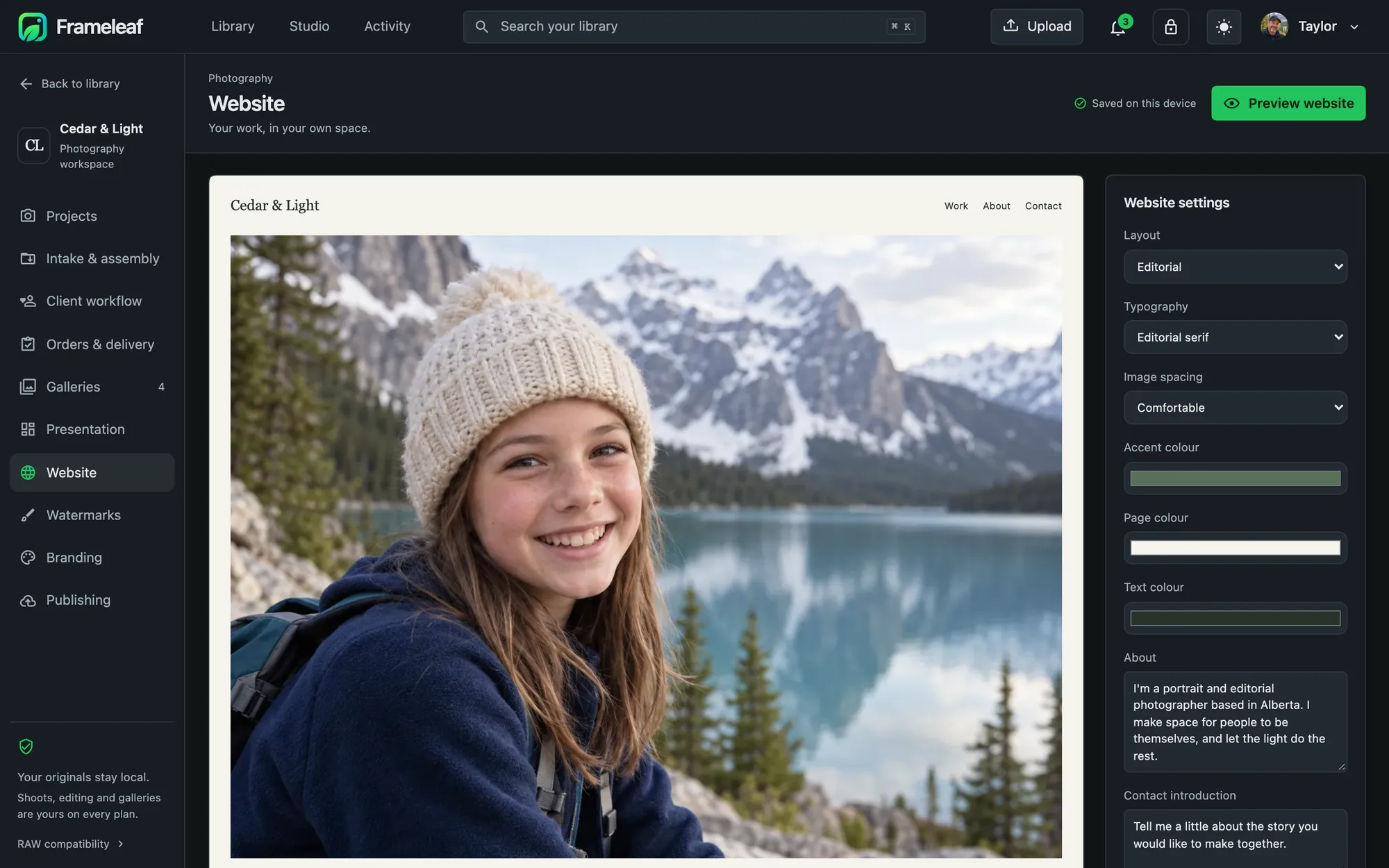Viewport: 1389px width, 868px height.
Task: Click Cedar & Light preview title
Action: coord(275,206)
